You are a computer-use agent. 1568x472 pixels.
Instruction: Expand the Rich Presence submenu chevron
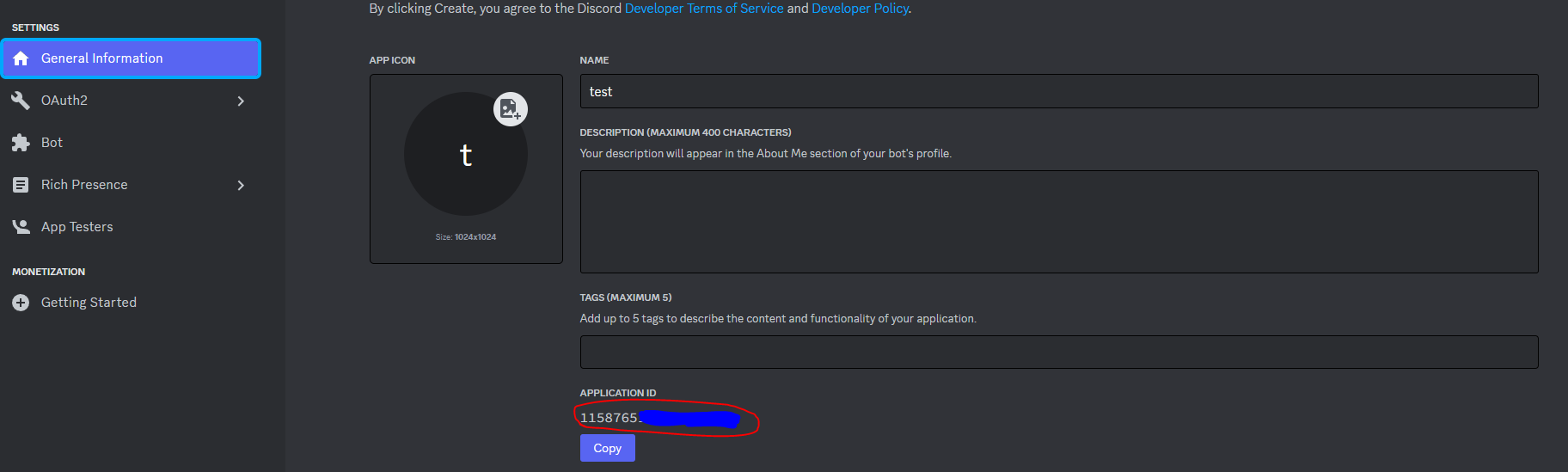click(x=241, y=185)
